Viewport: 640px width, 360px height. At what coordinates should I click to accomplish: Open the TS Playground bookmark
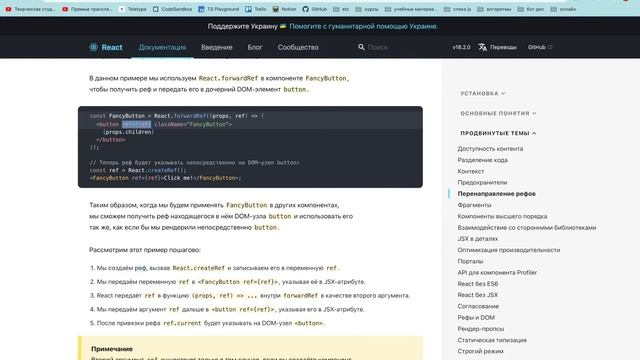click(218, 9)
